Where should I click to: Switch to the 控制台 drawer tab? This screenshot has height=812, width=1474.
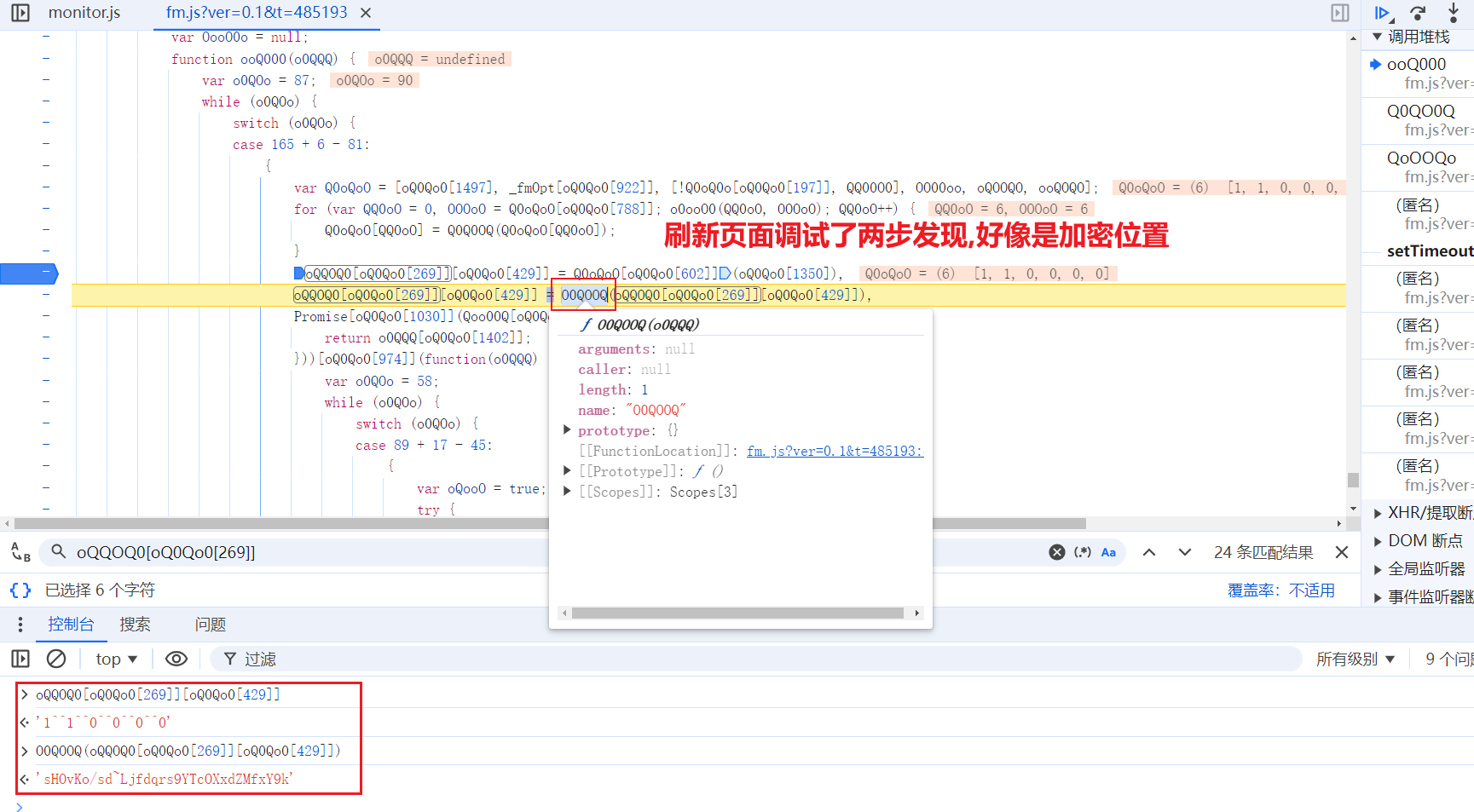(71, 625)
